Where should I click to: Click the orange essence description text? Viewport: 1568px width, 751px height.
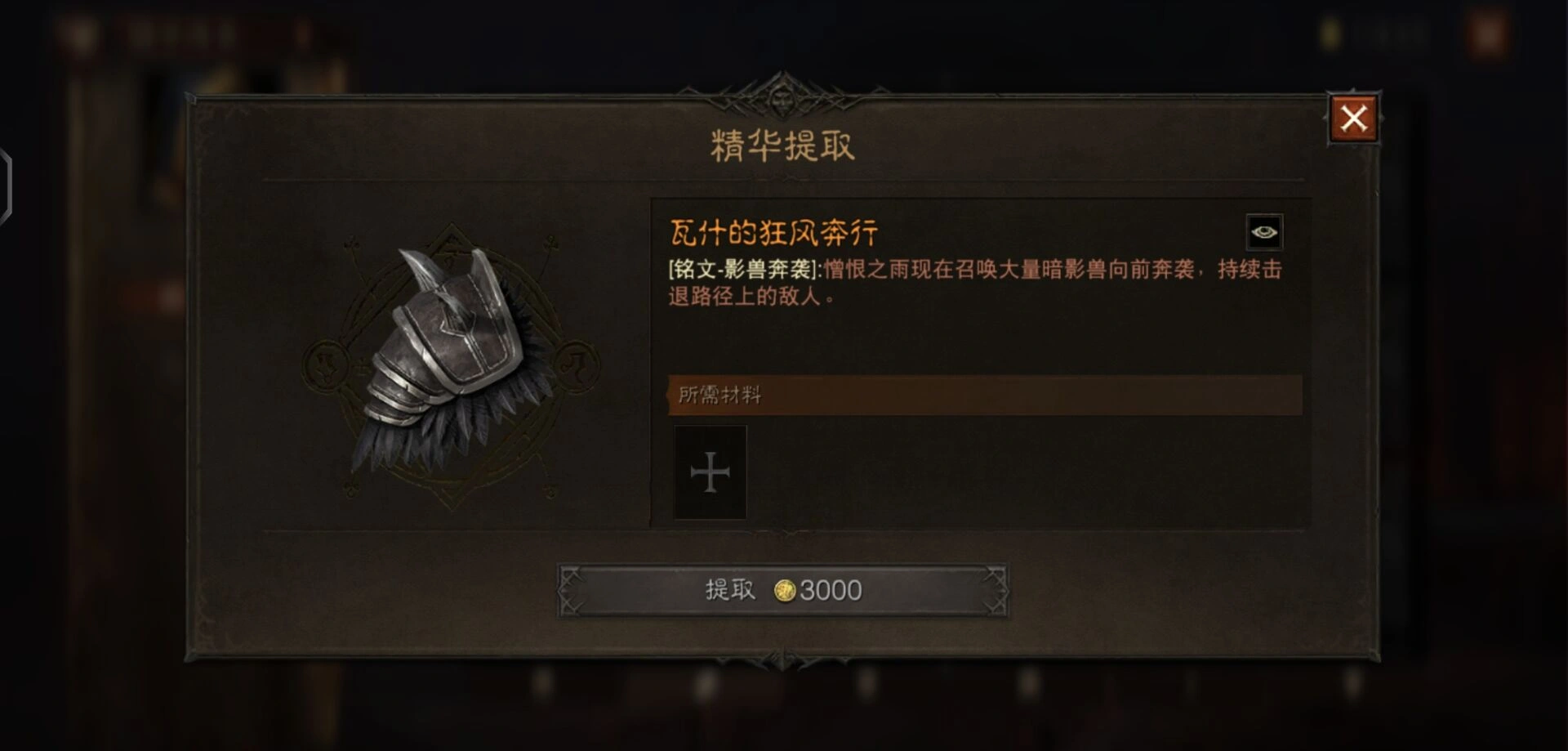pos(975,282)
